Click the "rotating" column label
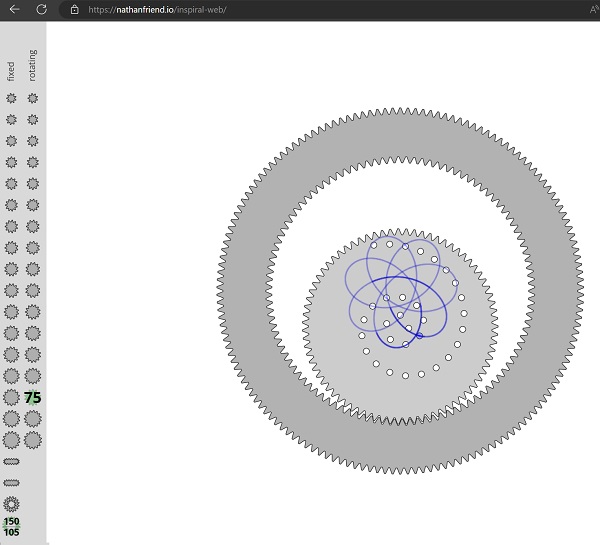The width and height of the screenshot is (600, 545). 32,65
